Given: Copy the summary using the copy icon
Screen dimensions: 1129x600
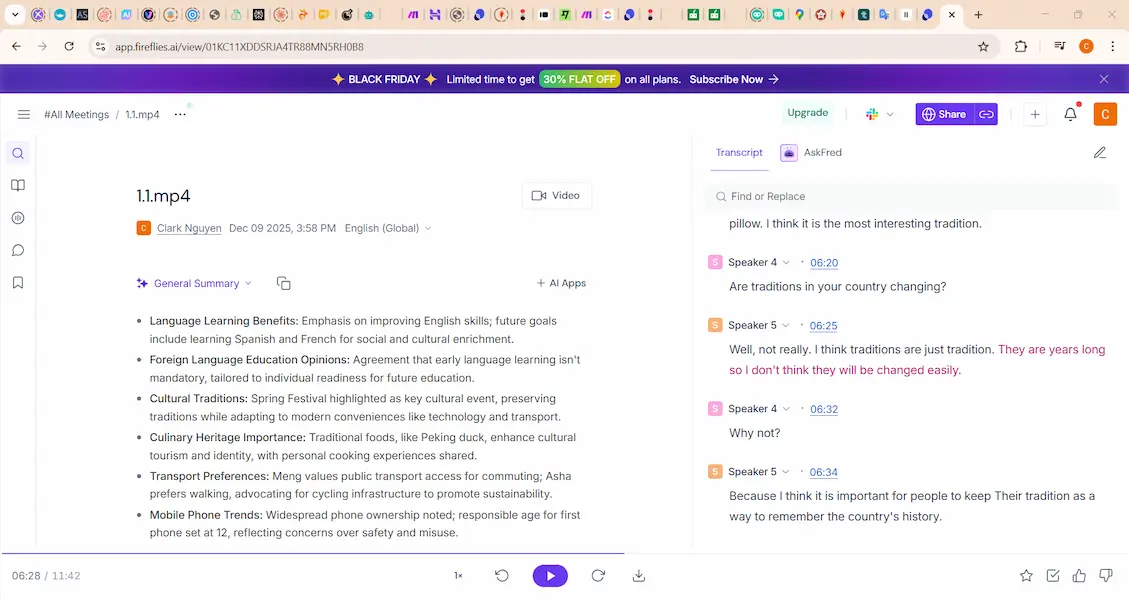Looking at the screenshot, I should [x=283, y=284].
